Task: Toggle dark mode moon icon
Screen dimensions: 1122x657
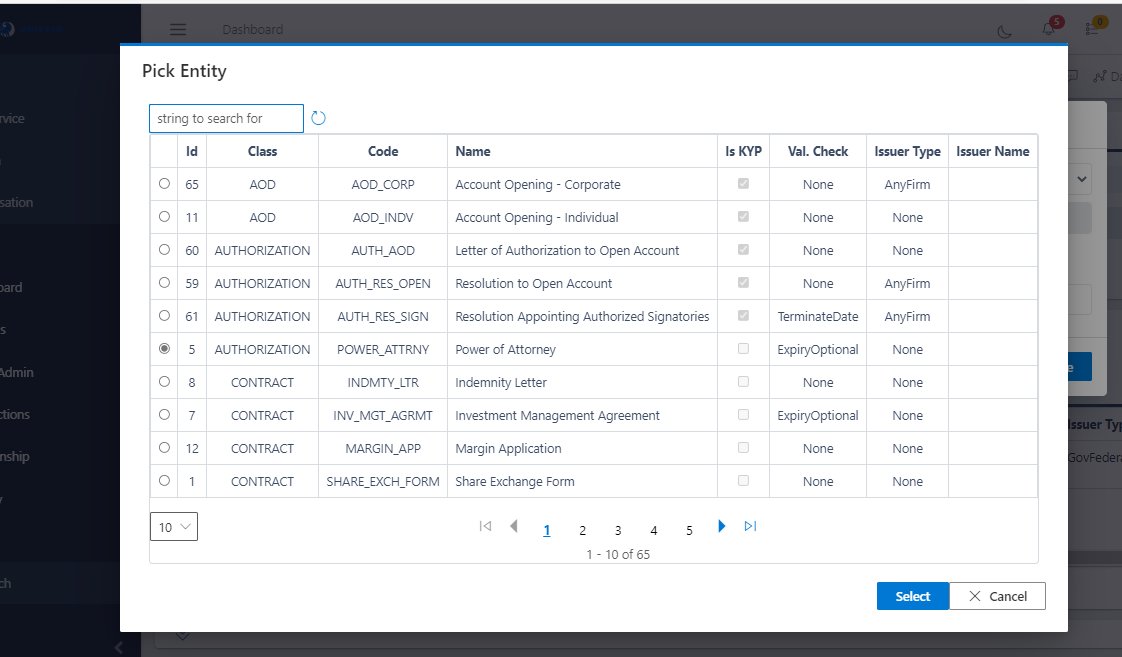Action: [x=1005, y=30]
